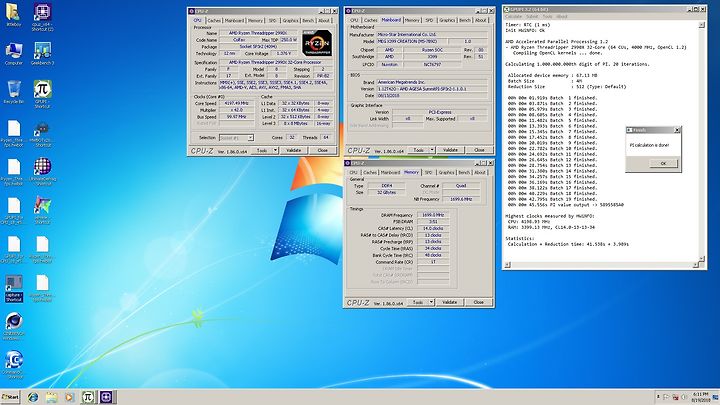Open Memory tab in Mainboard CPU-Z window
720x405 pixels.
tap(412, 20)
